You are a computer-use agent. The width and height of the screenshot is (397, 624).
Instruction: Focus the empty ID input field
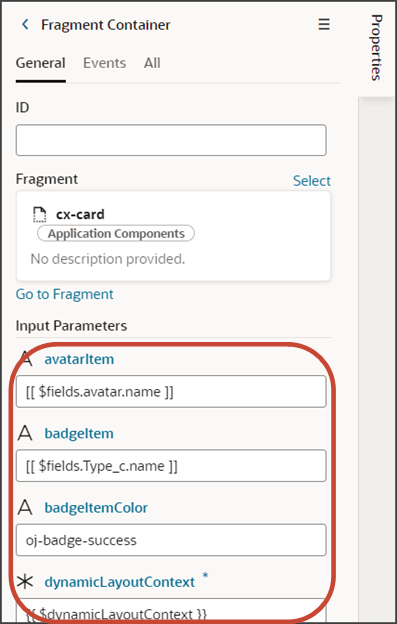click(171, 140)
